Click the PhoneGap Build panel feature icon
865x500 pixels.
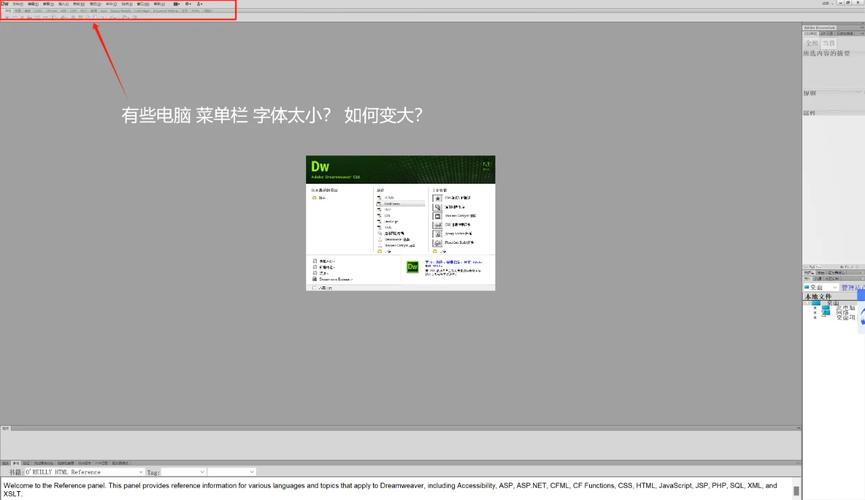tap(437, 243)
